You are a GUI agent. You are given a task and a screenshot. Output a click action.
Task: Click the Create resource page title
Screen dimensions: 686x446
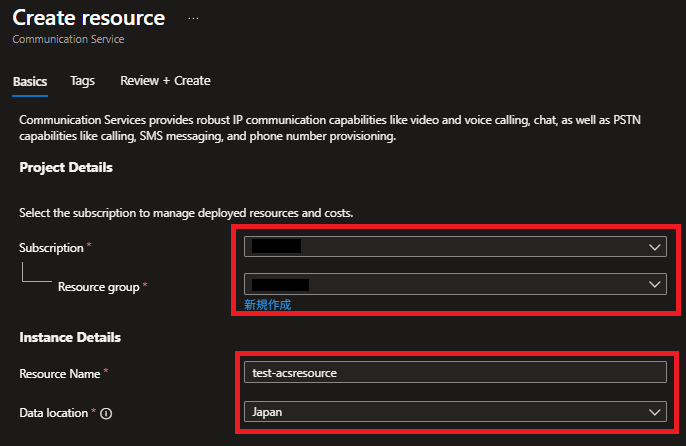click(88, 18)
